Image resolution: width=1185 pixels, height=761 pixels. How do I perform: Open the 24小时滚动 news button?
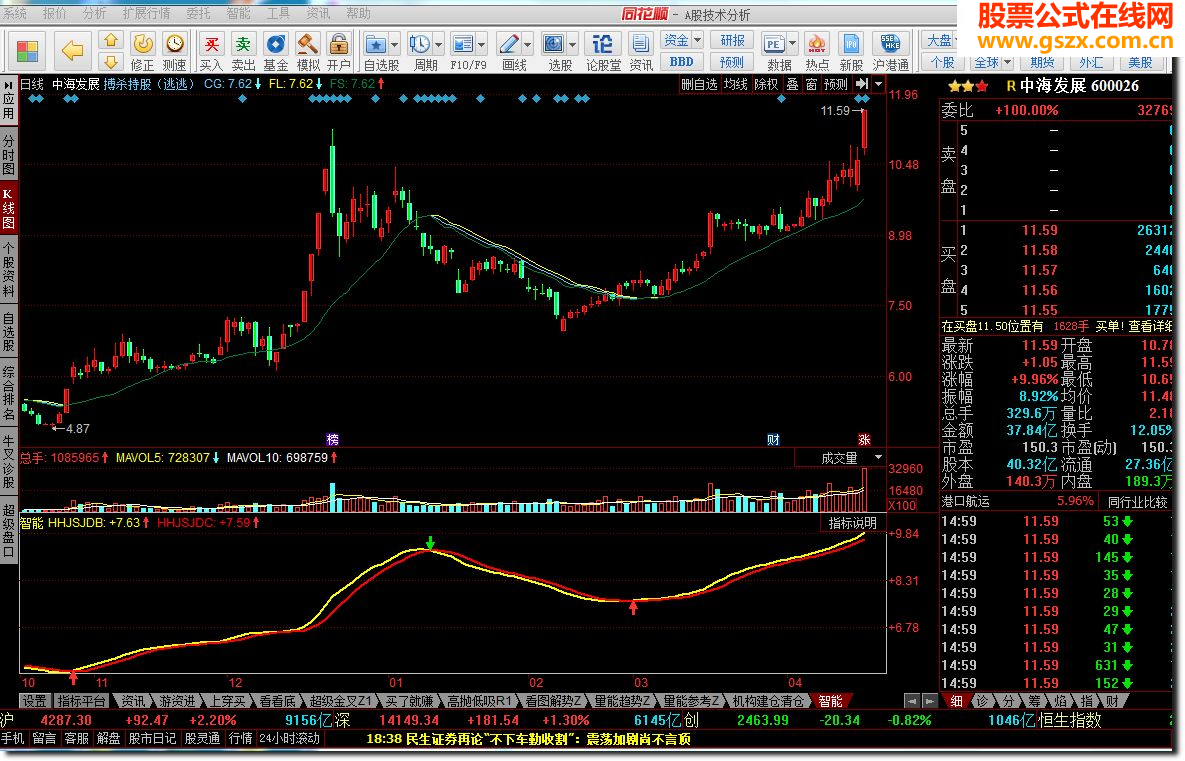click(x=290, y=739)
